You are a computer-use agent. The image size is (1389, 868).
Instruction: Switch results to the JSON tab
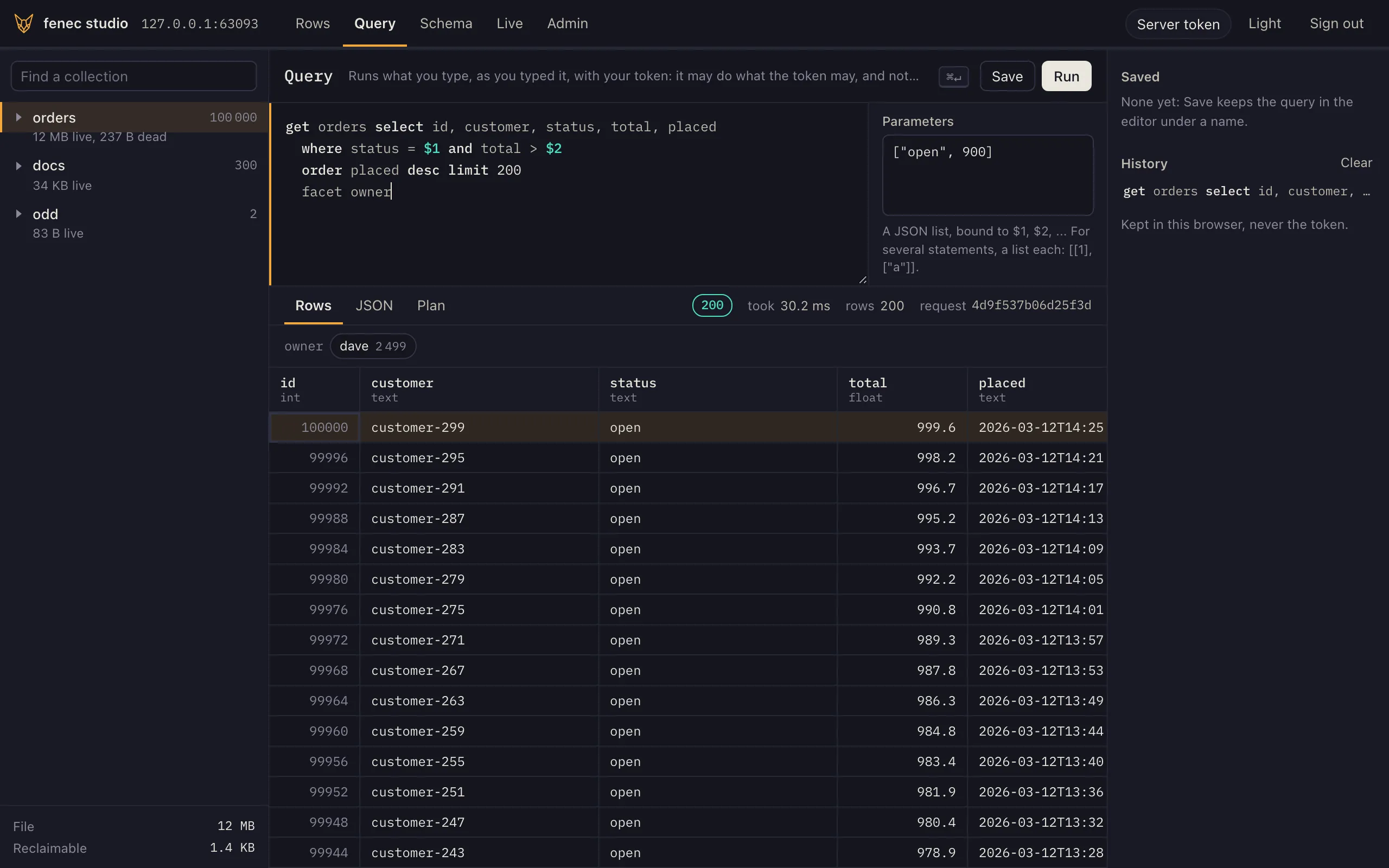pos(374,305)
